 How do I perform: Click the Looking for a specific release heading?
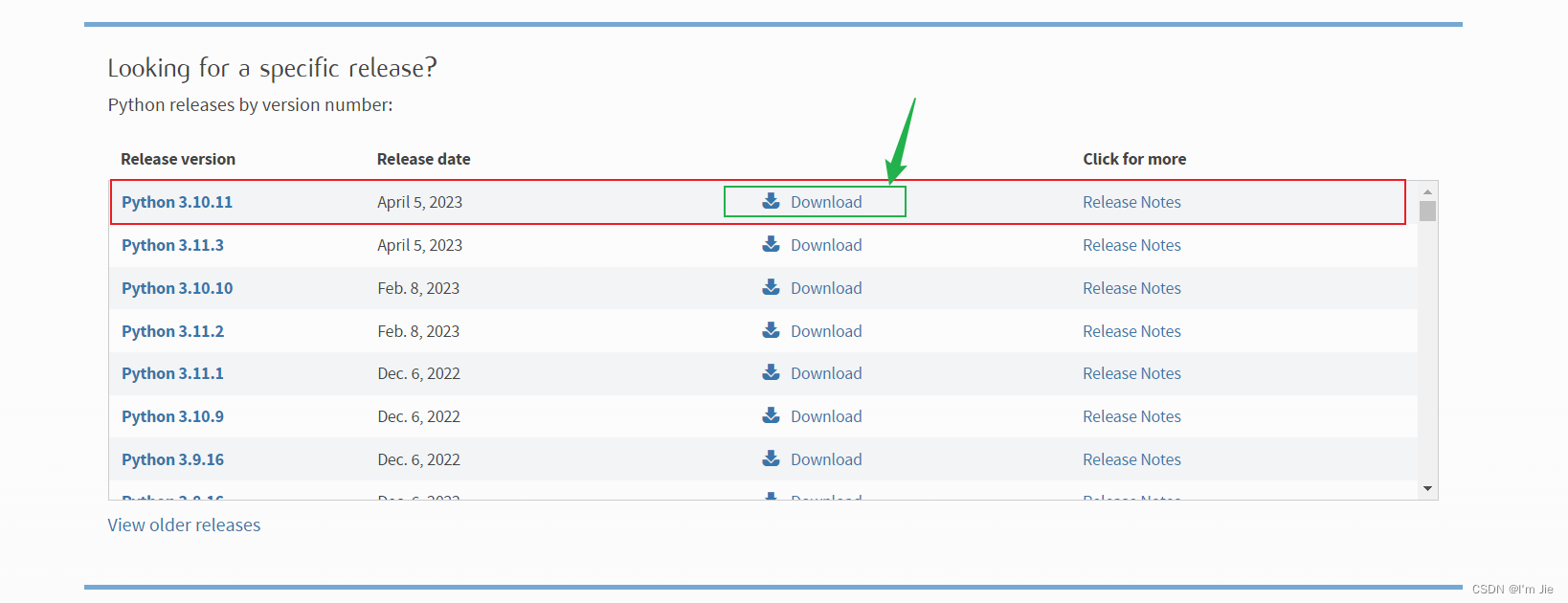tap(272, 68)
